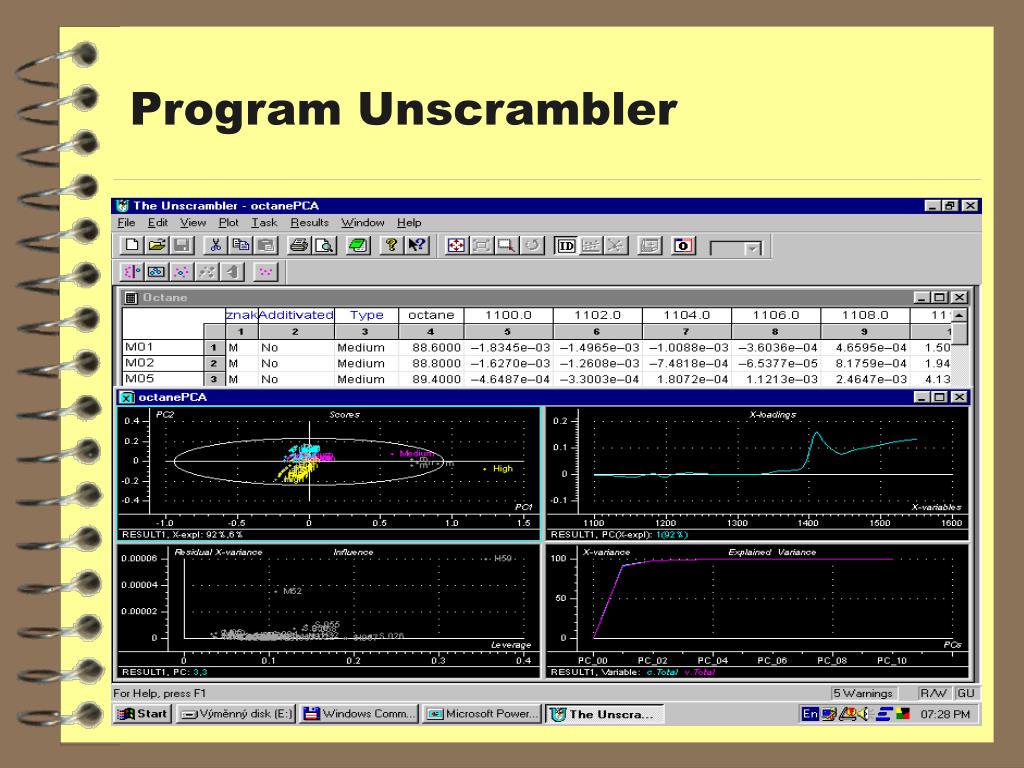Select row header M02
1024x768 pixels.
163,363
